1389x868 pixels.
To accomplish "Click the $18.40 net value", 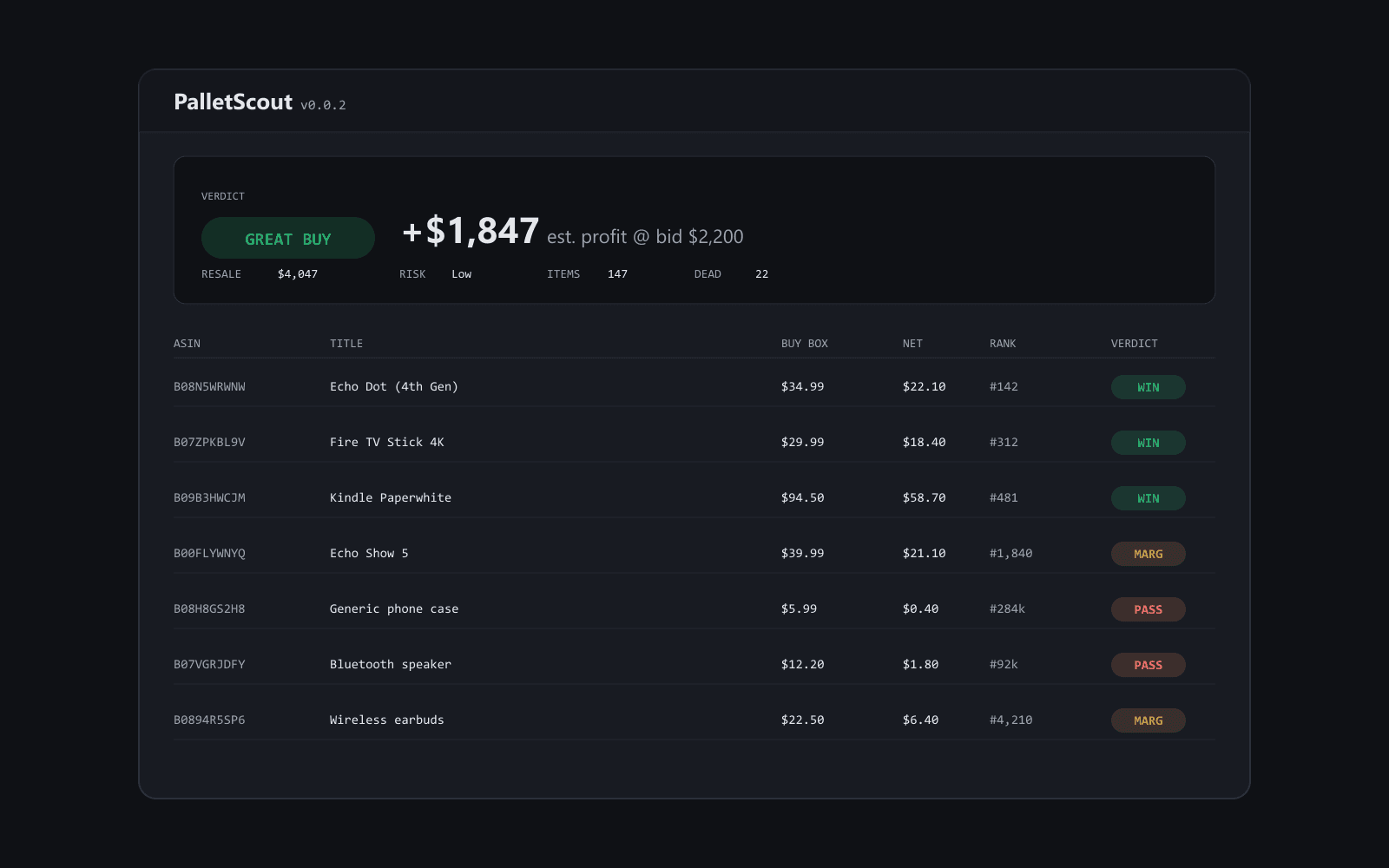I will pyautogui.click(x=925, y=443).
